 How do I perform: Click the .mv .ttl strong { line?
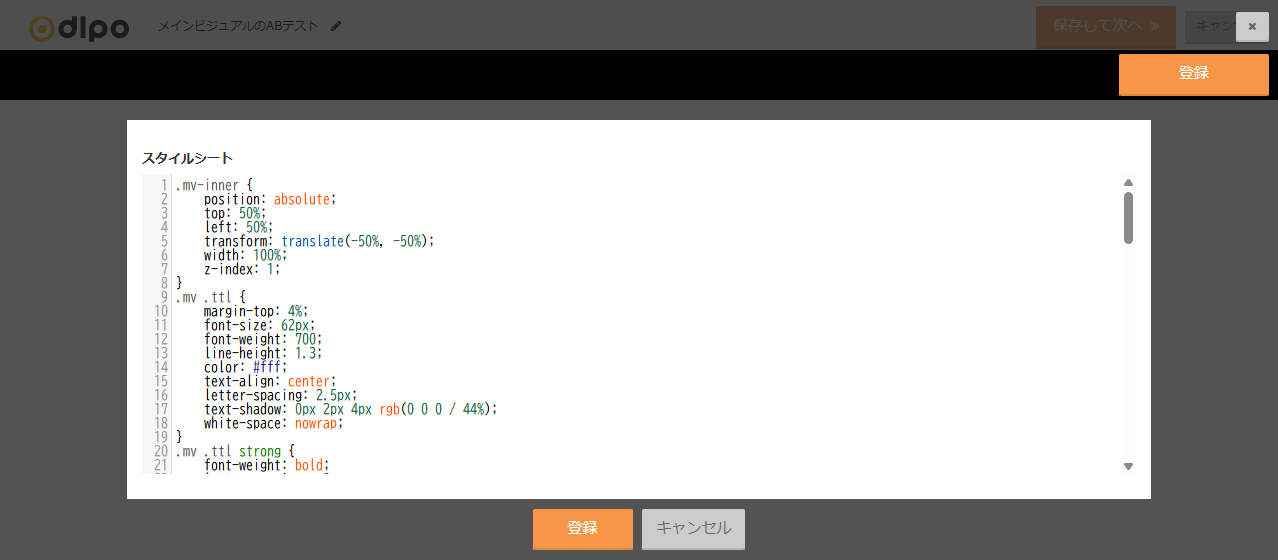click(235, 451)
